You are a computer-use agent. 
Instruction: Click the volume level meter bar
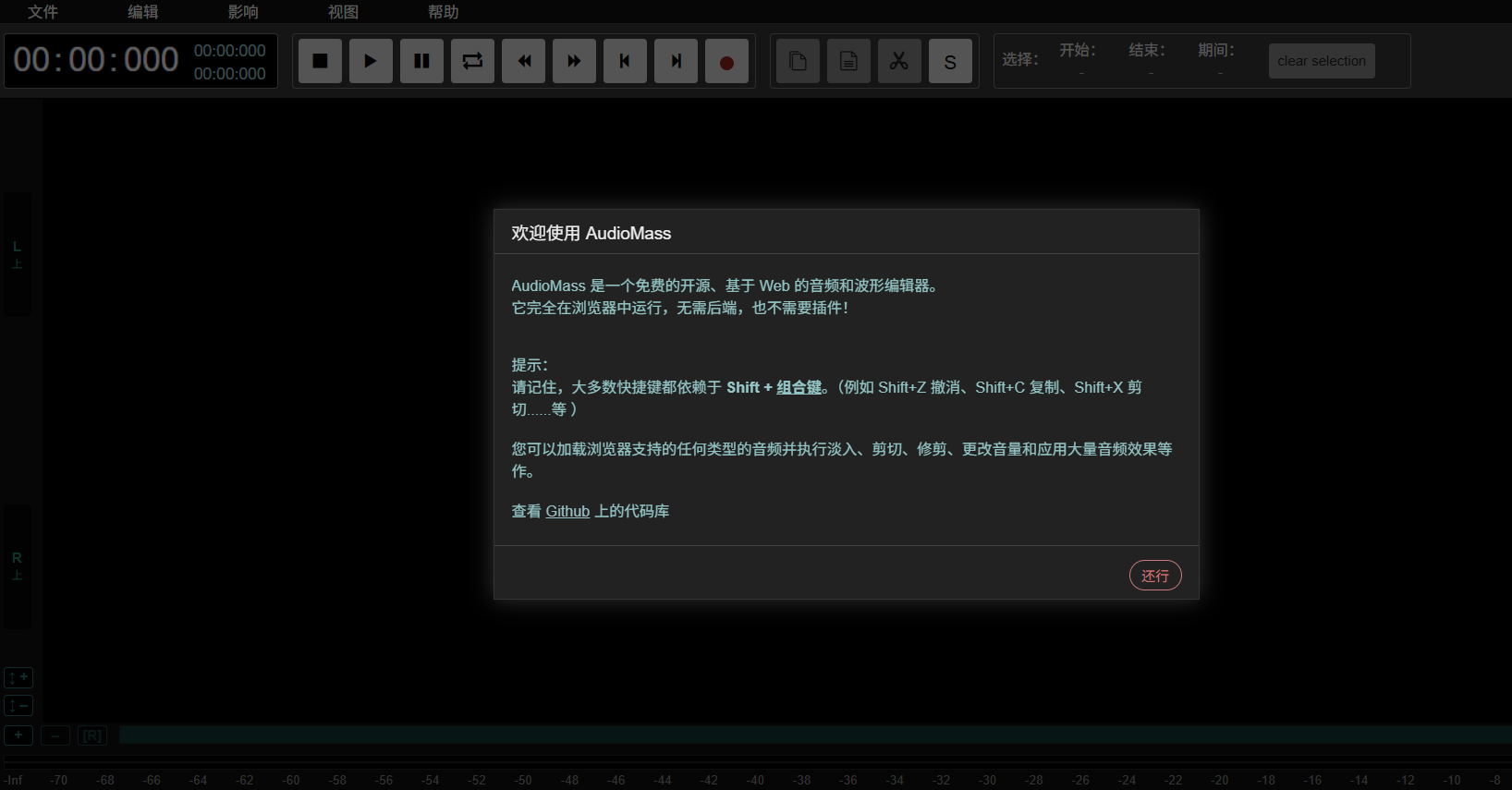pos(756,761)
